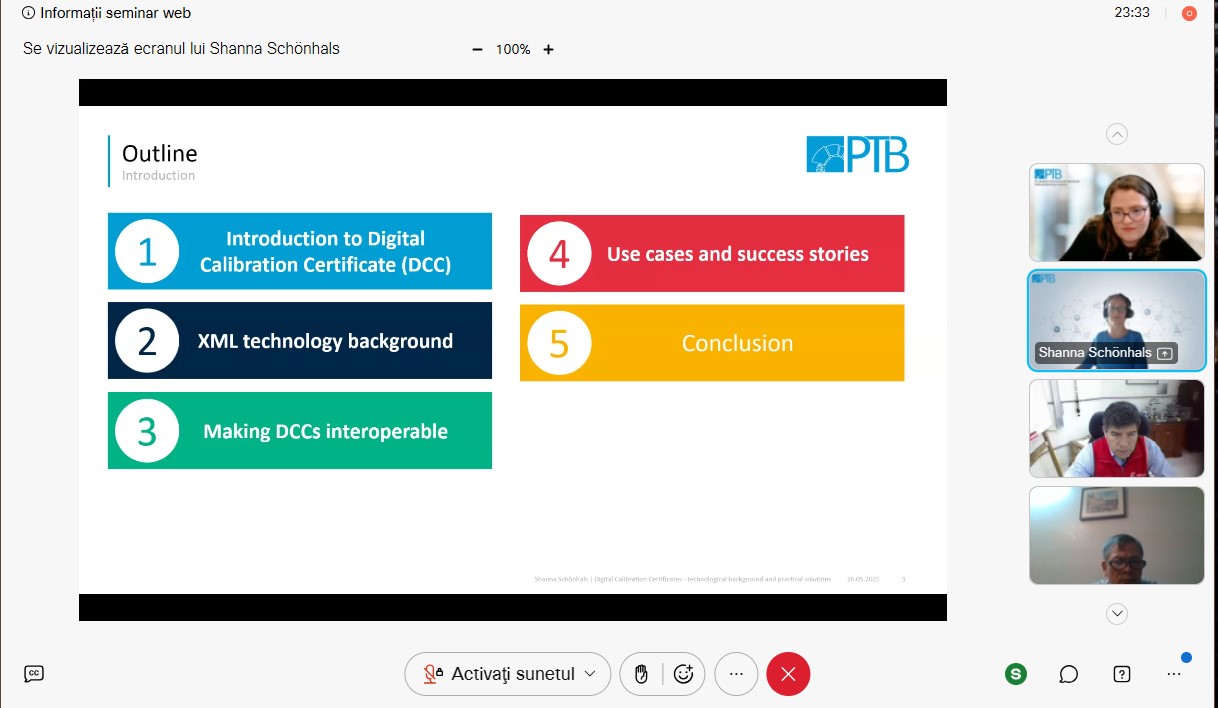Raise your hand using the hand icon

pyautogui.click(x=642, y=674)
